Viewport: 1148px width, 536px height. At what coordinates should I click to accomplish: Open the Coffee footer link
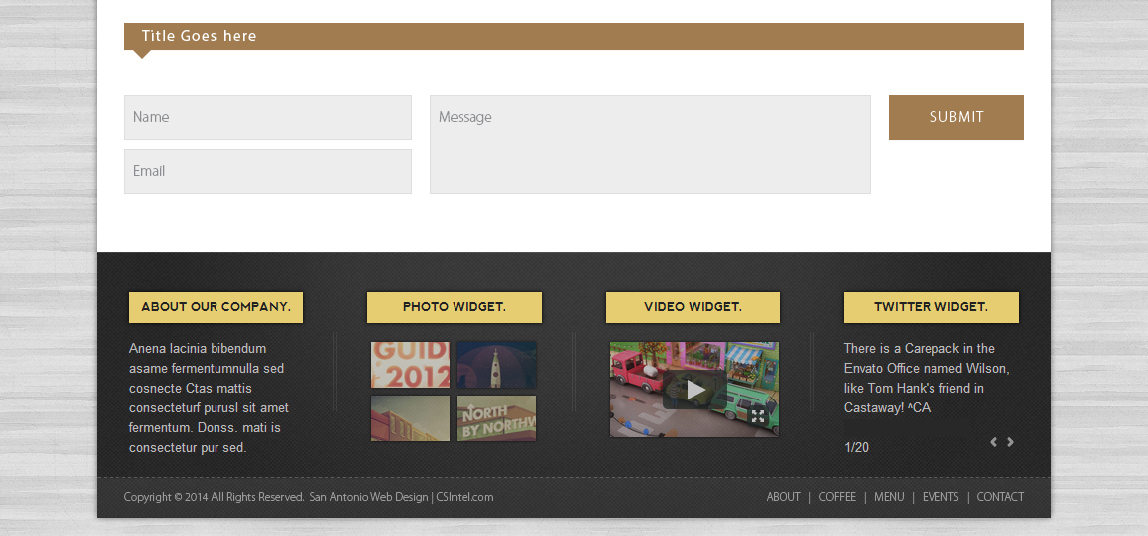tap(837, 497)
